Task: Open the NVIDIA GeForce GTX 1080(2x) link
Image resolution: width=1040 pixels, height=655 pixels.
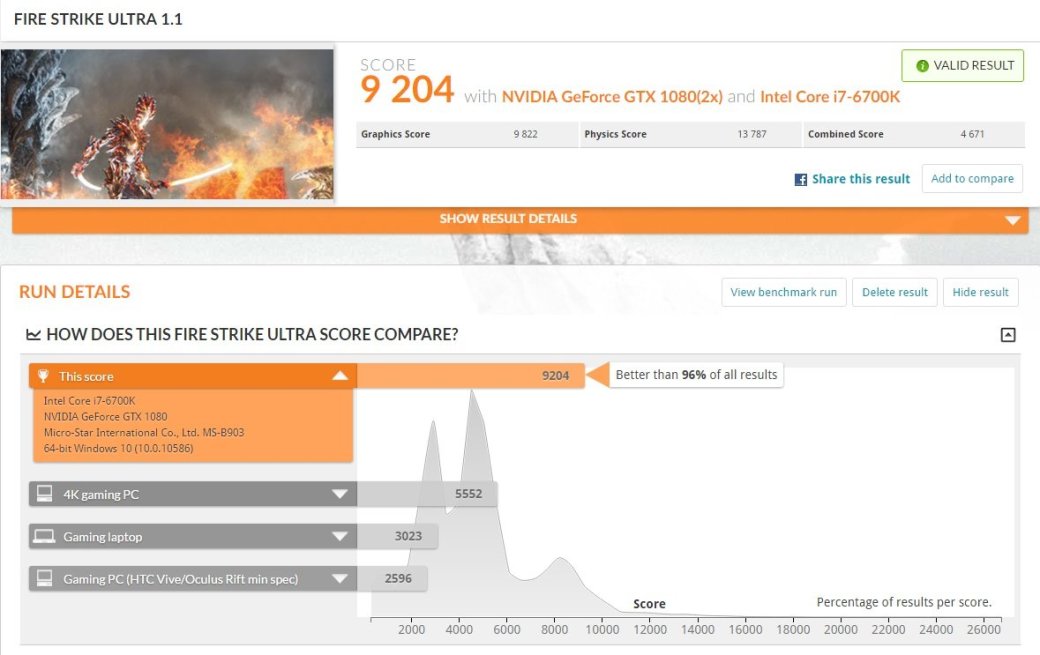Action: pos(612,97)
